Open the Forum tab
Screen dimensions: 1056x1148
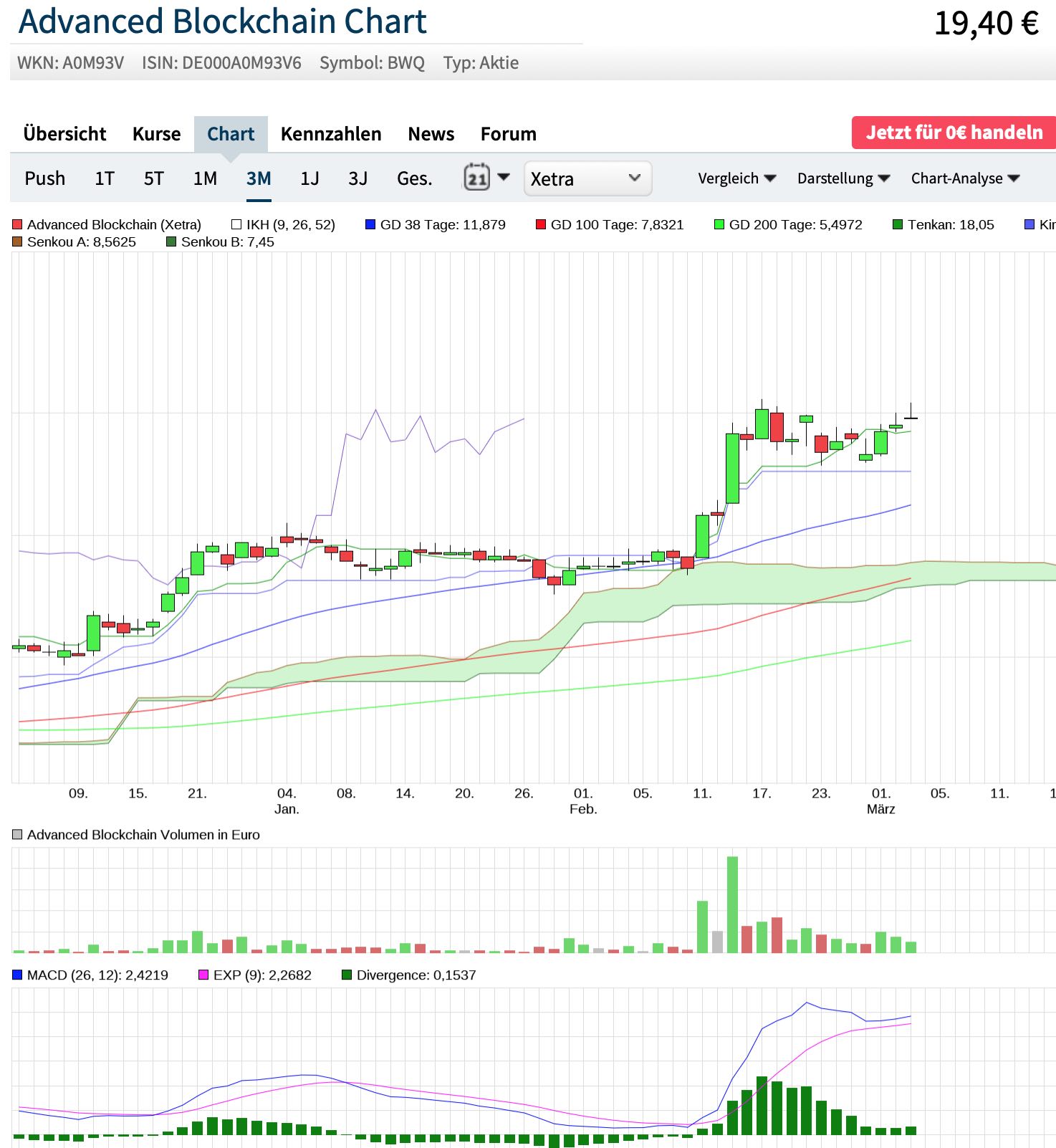(508, 134)
